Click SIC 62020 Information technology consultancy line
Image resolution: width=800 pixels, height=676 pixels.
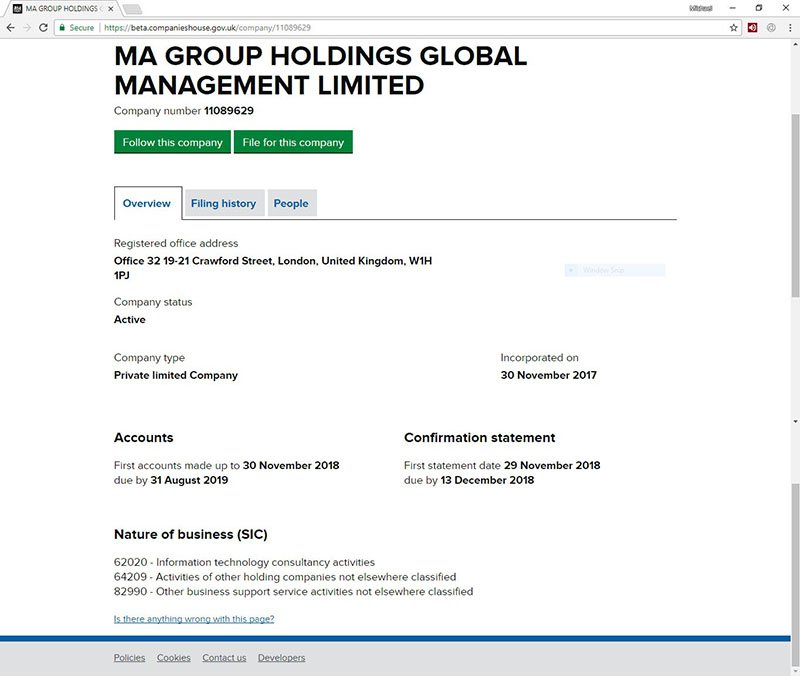pos(244,562)
